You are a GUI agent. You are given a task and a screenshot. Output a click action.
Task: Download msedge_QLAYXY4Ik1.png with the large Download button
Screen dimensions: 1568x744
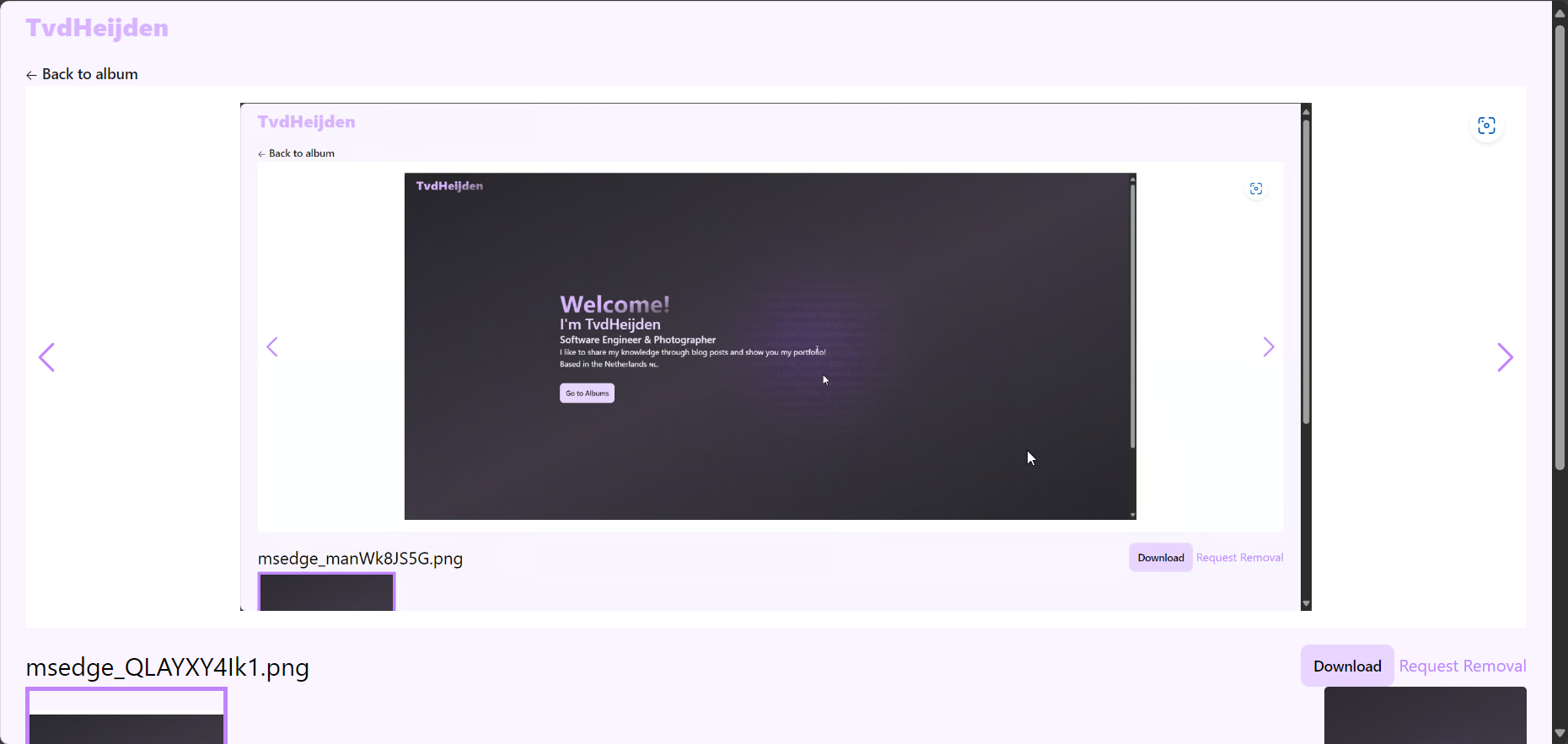[1346, 666]
